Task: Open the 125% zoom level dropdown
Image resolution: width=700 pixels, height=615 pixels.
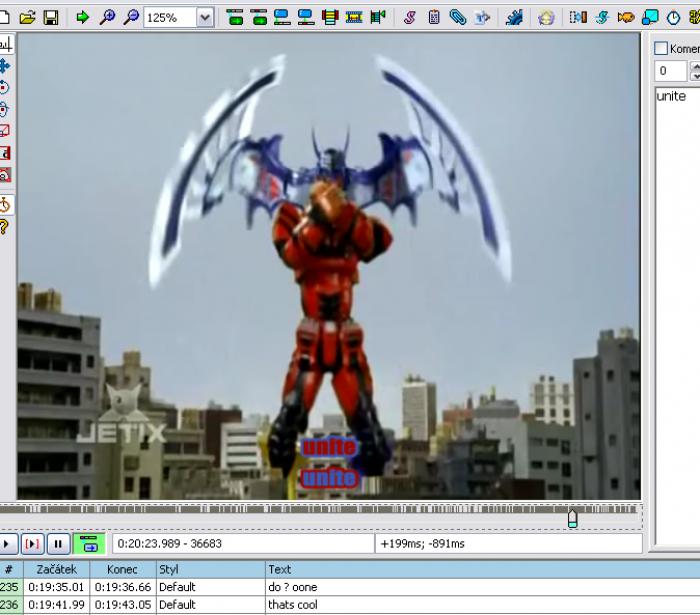Action: pyautogui.click(x=205, y=18)
